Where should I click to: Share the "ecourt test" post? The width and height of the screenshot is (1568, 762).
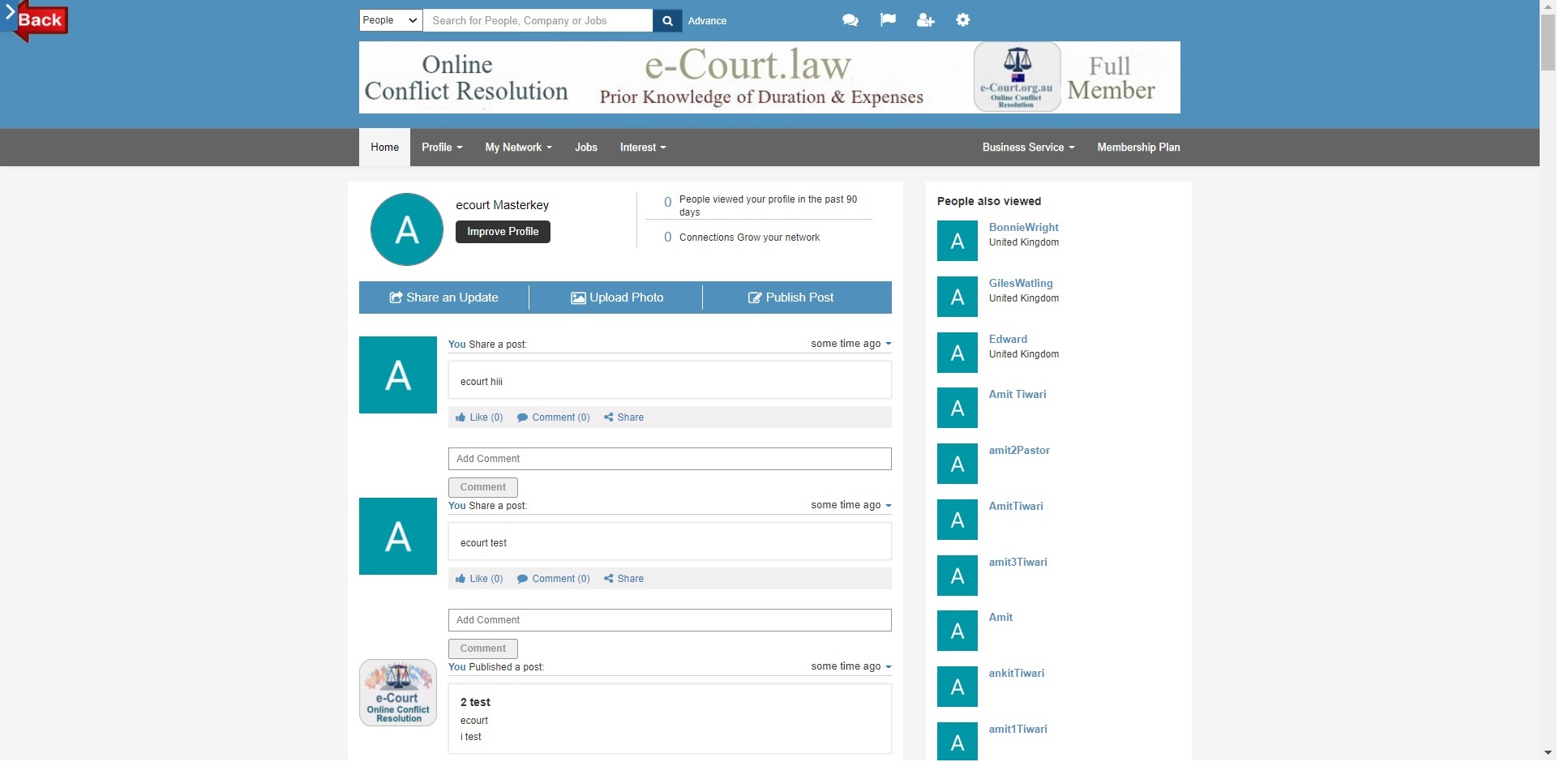pos(623,579)
